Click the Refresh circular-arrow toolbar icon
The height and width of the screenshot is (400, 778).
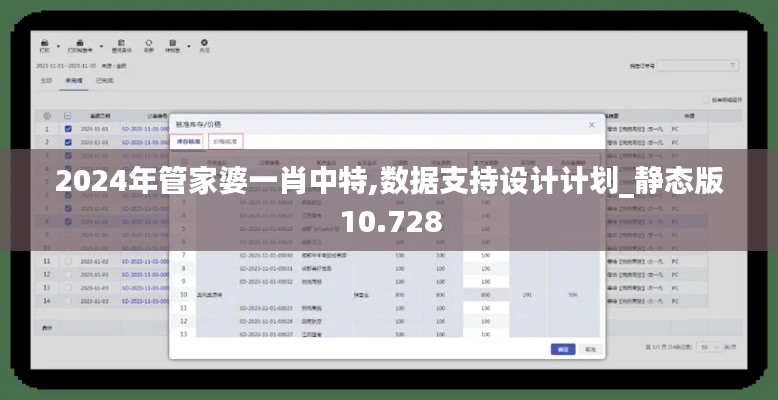point(148,43)
